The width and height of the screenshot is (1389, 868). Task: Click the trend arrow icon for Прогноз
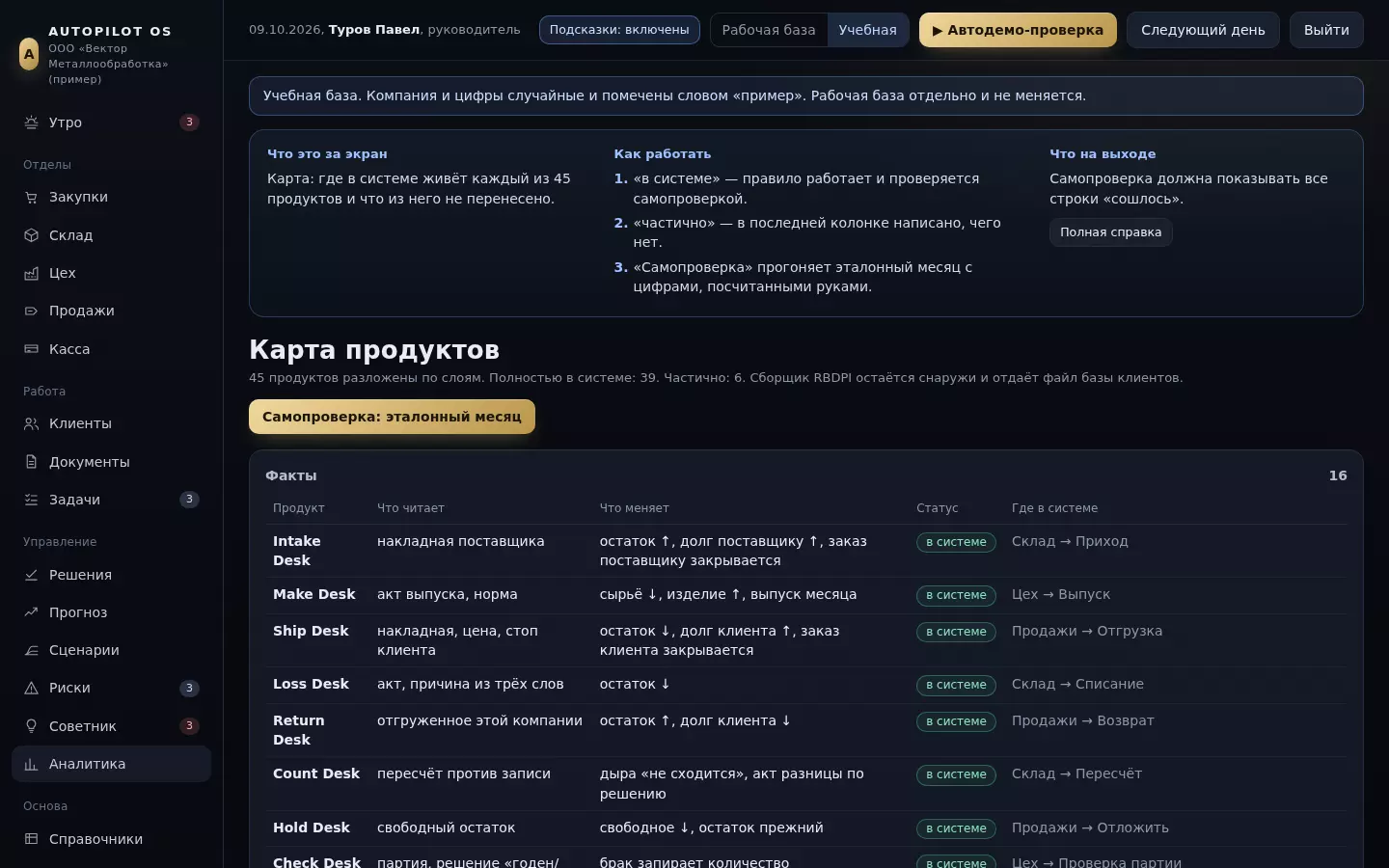point(31,612)
